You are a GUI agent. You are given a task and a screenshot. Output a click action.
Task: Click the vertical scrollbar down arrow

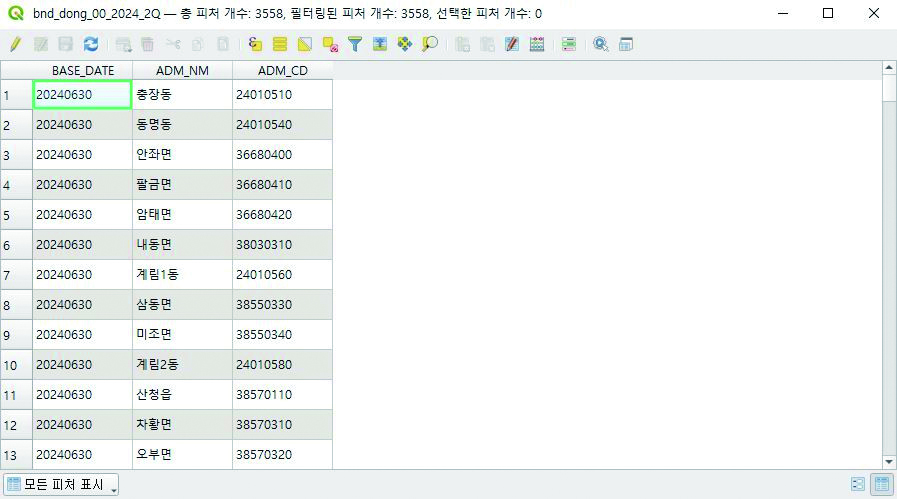click(889, 461)
